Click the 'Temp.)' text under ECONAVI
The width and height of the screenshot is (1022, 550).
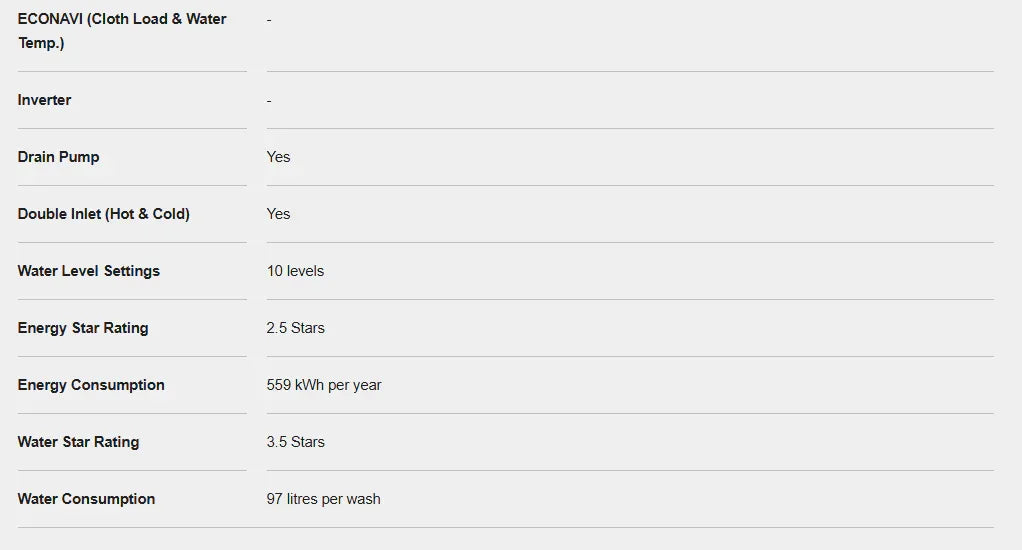click(x=41, y=43)
